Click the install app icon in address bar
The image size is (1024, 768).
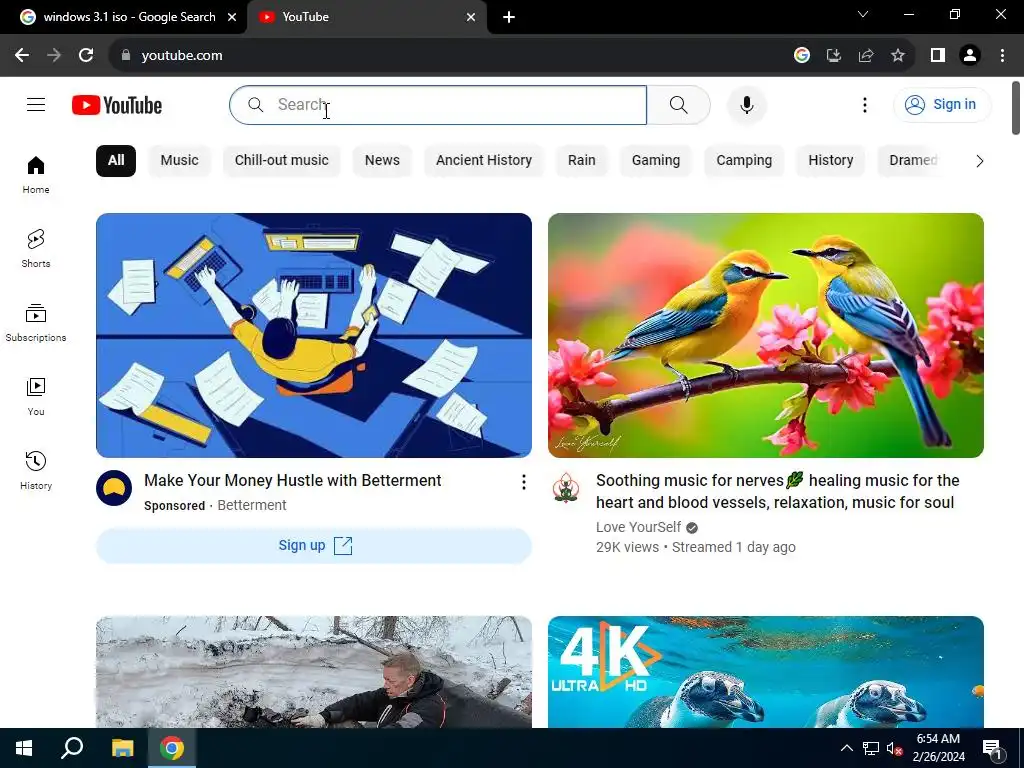(833, 56)
